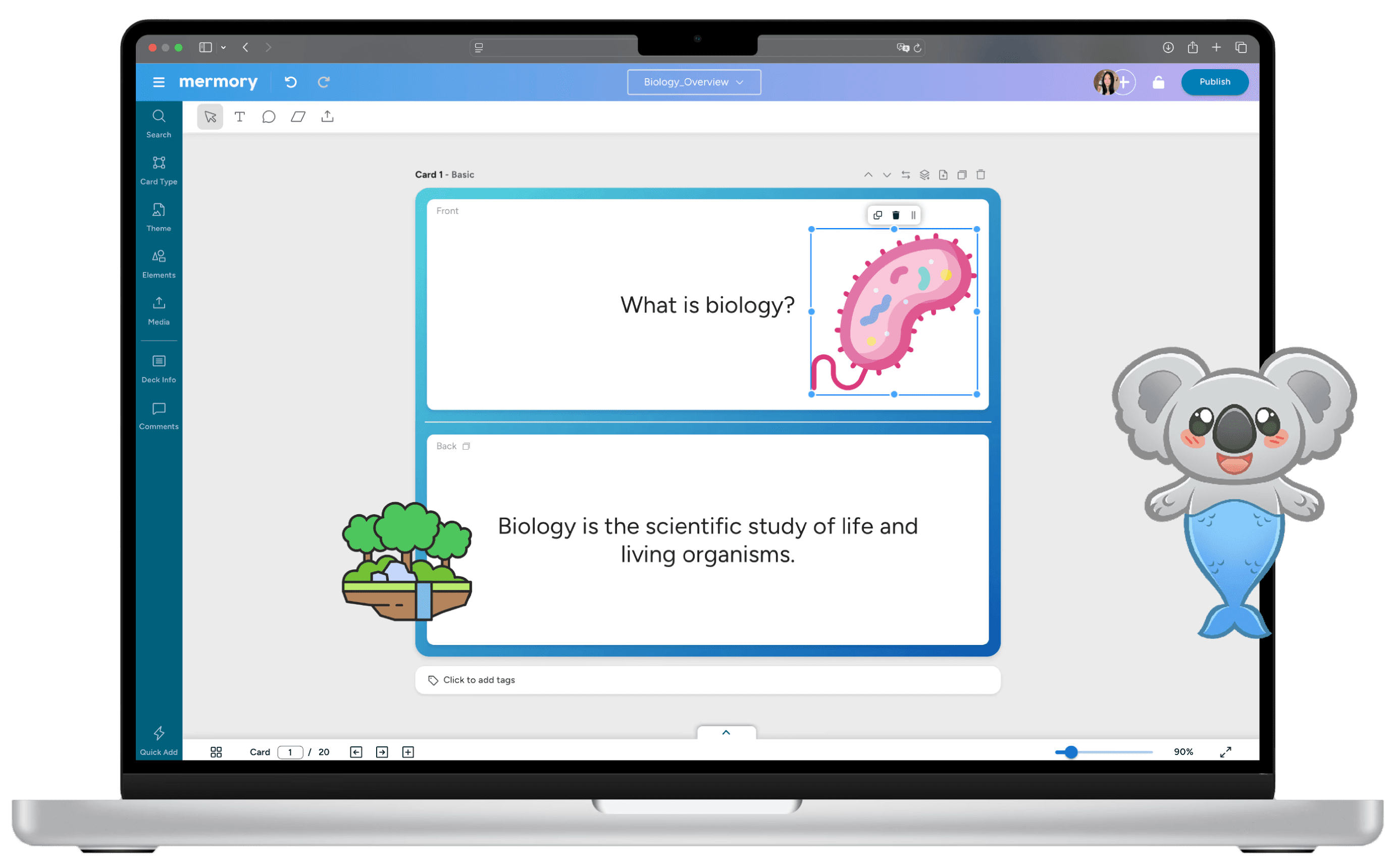Duplicate the selected bacteria image

(877, 215)
